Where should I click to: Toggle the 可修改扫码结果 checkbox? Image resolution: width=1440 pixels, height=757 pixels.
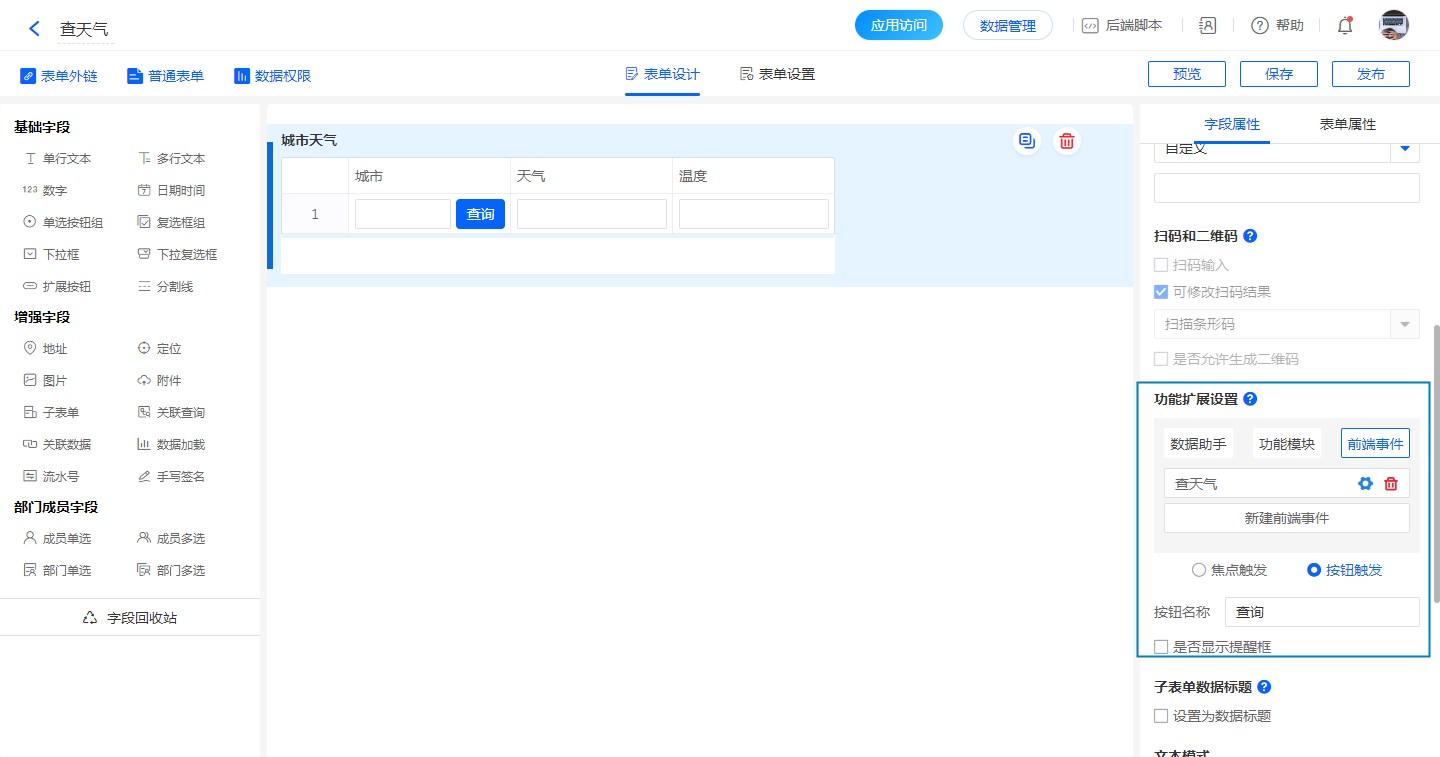pyautogui.click(x=1161, y=292)
